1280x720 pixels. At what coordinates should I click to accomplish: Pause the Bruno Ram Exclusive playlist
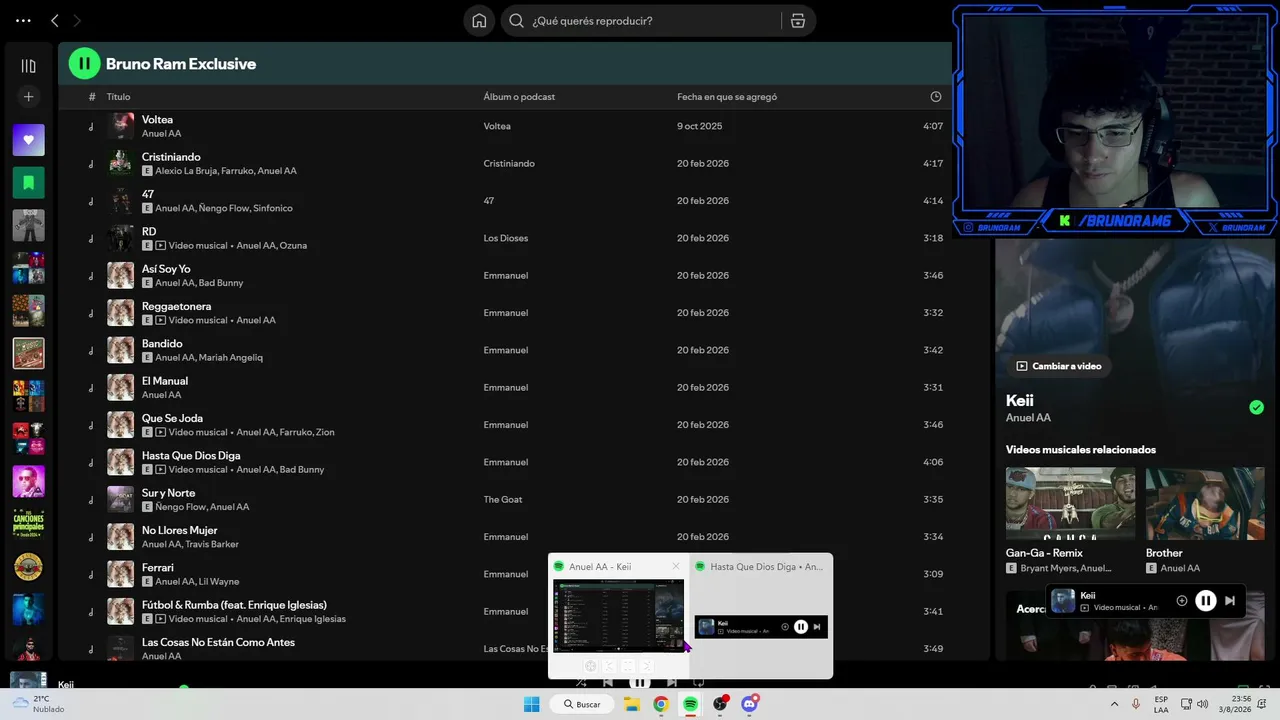84,63
